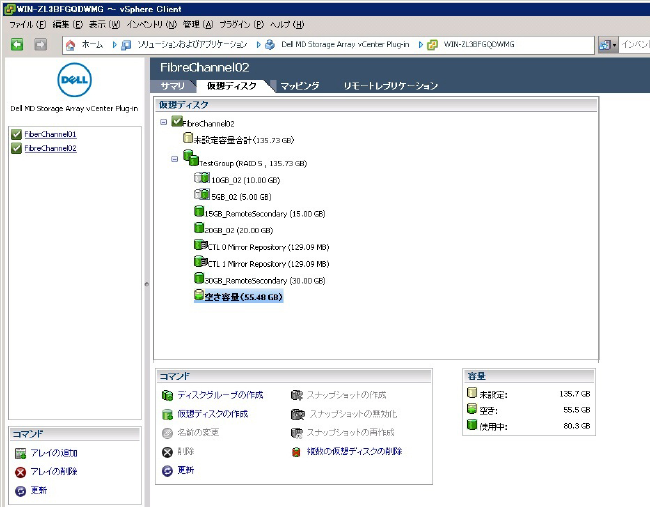The height and width of the screenshot is (507, 650).
Task: Click the delete X command icon
Action: point(167,452)
